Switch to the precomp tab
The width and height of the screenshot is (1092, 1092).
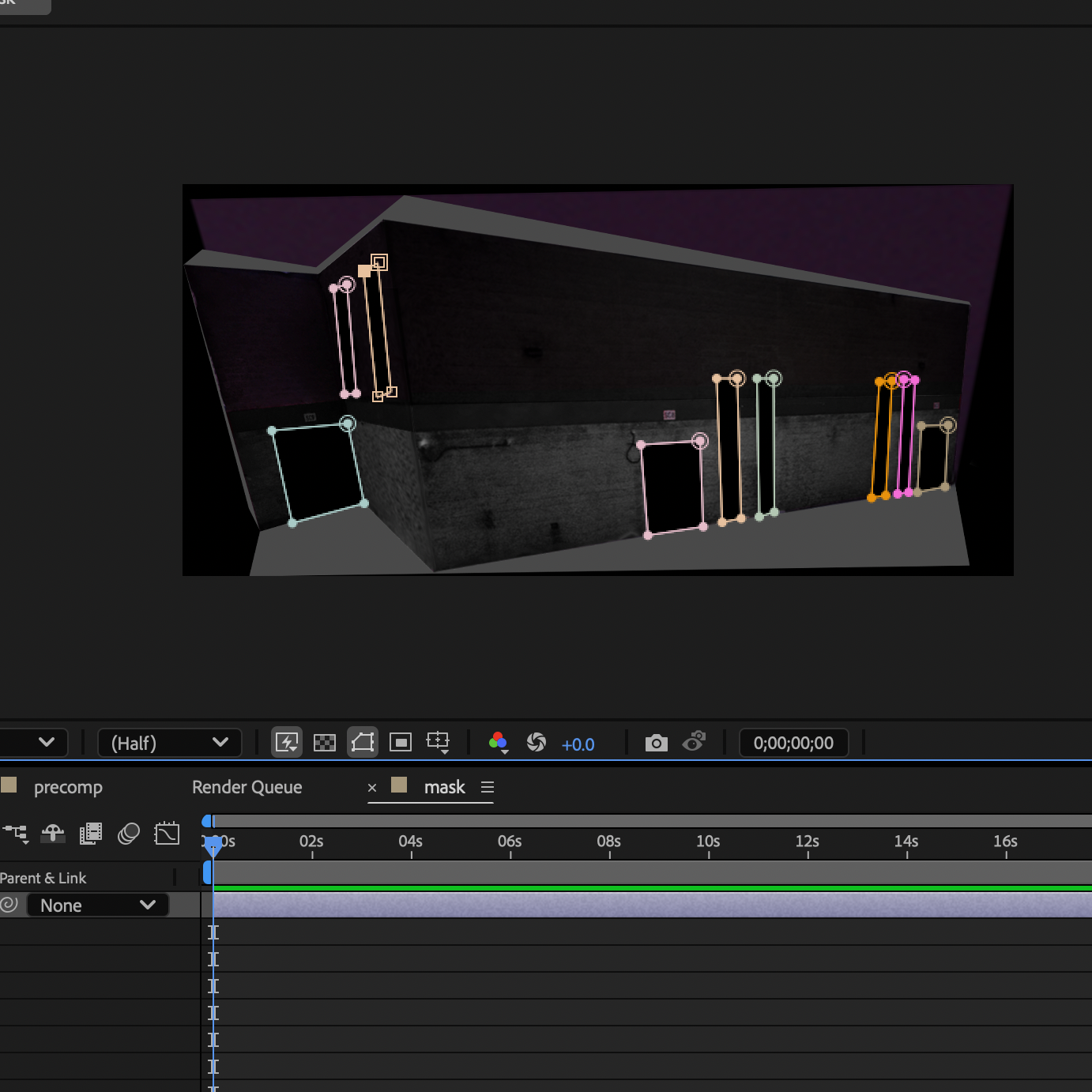click(69, 787)
